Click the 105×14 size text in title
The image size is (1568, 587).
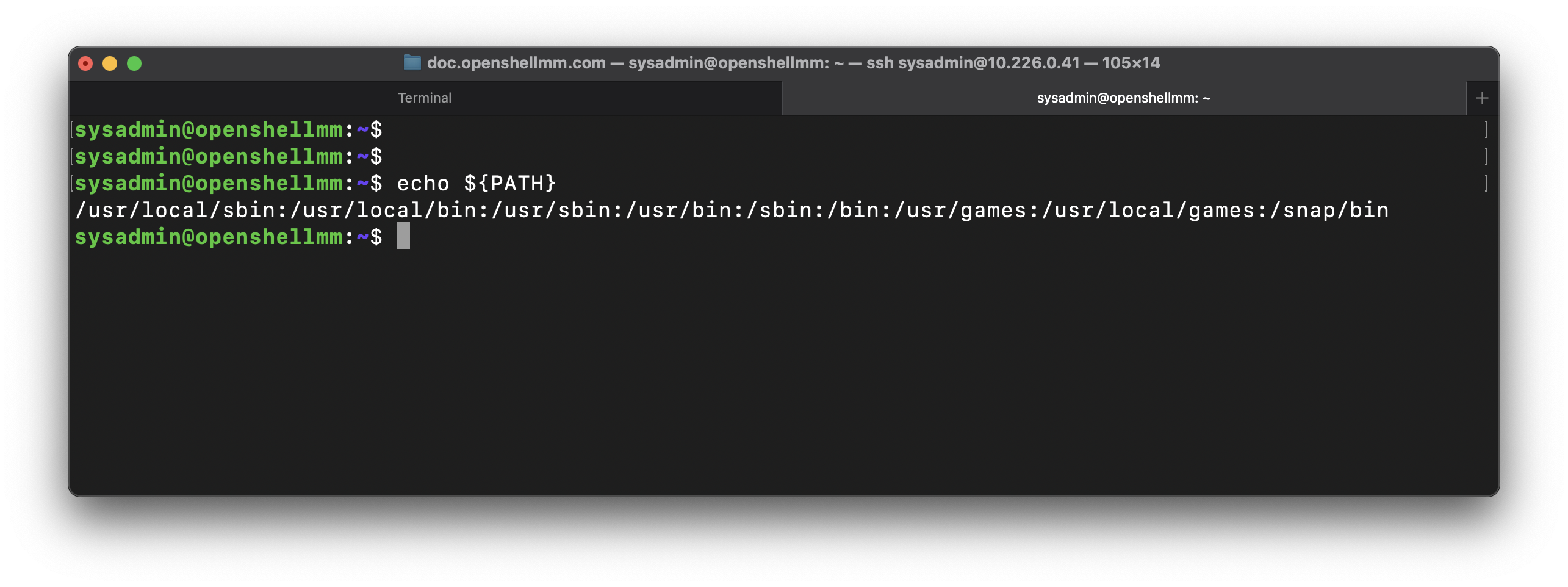1131,63
